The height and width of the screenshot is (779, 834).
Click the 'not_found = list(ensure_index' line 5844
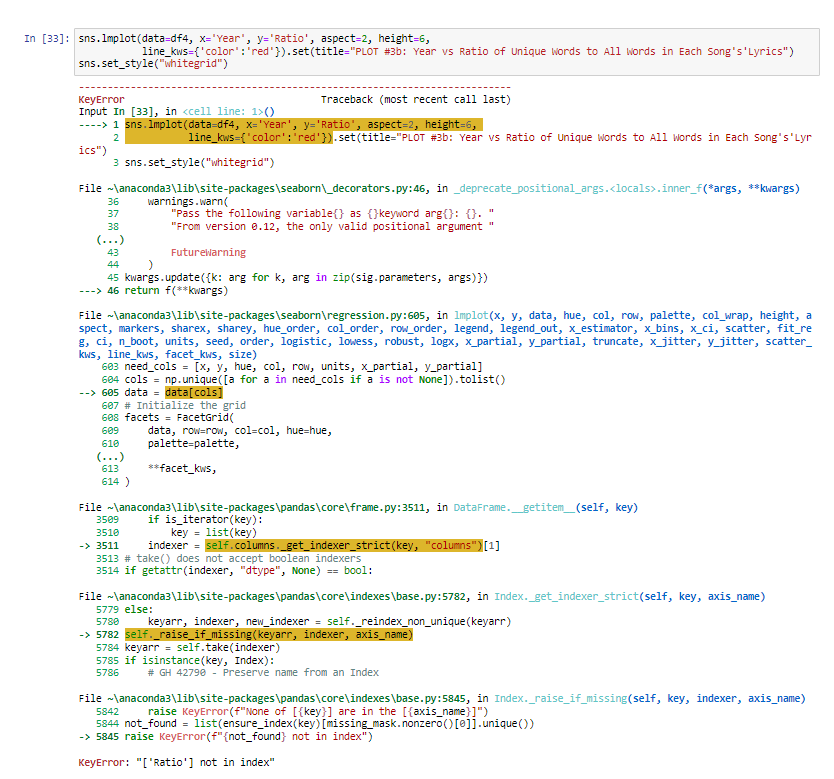click(329, 724)
